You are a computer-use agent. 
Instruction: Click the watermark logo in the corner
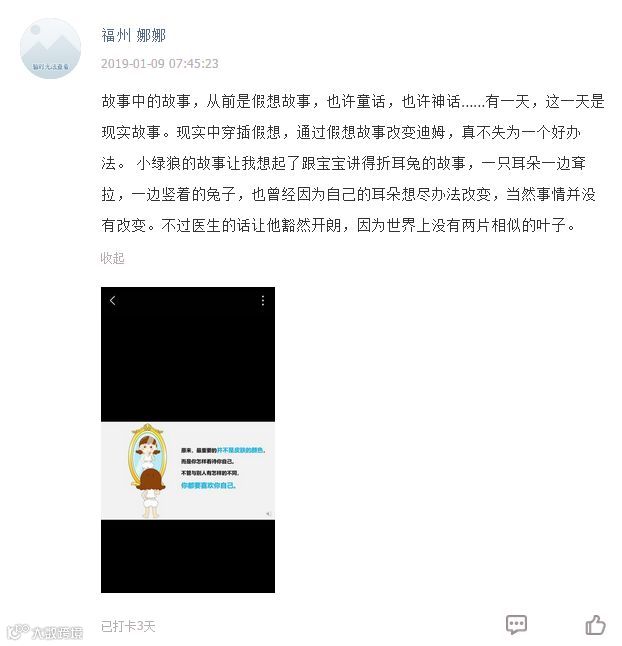pos(17,632)
